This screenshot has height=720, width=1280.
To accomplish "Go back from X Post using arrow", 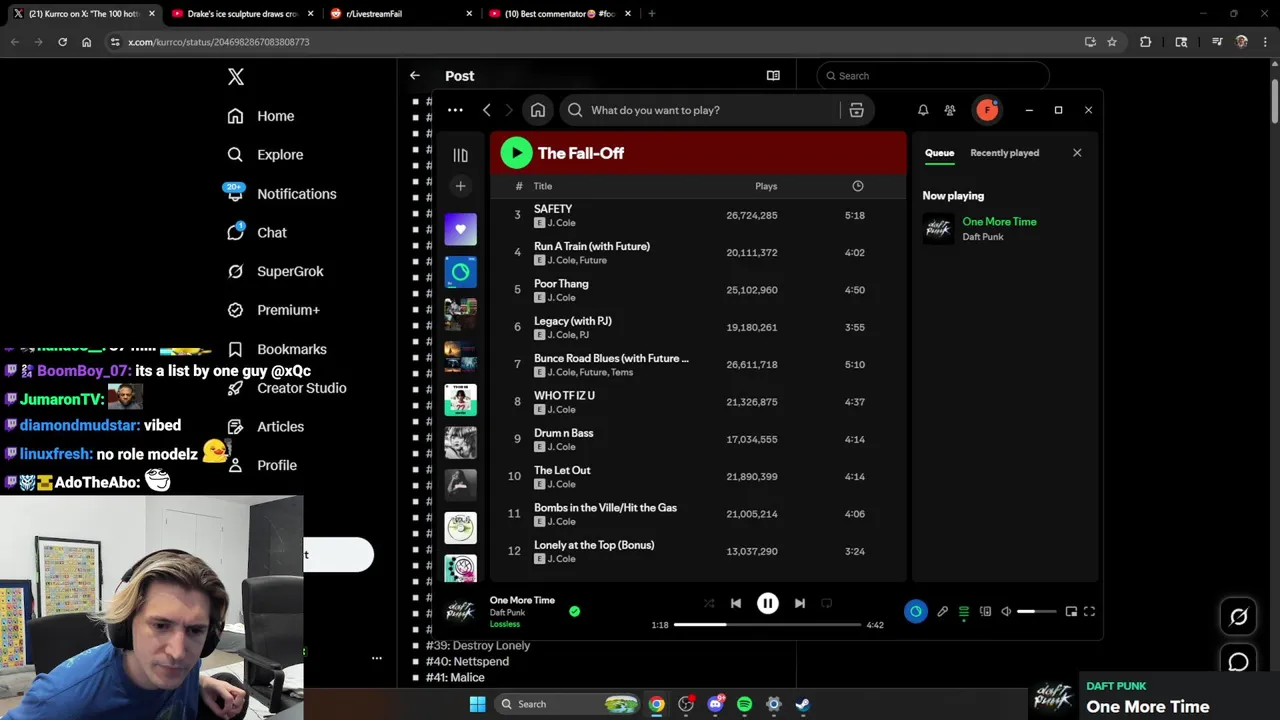I will click(415, 76).
